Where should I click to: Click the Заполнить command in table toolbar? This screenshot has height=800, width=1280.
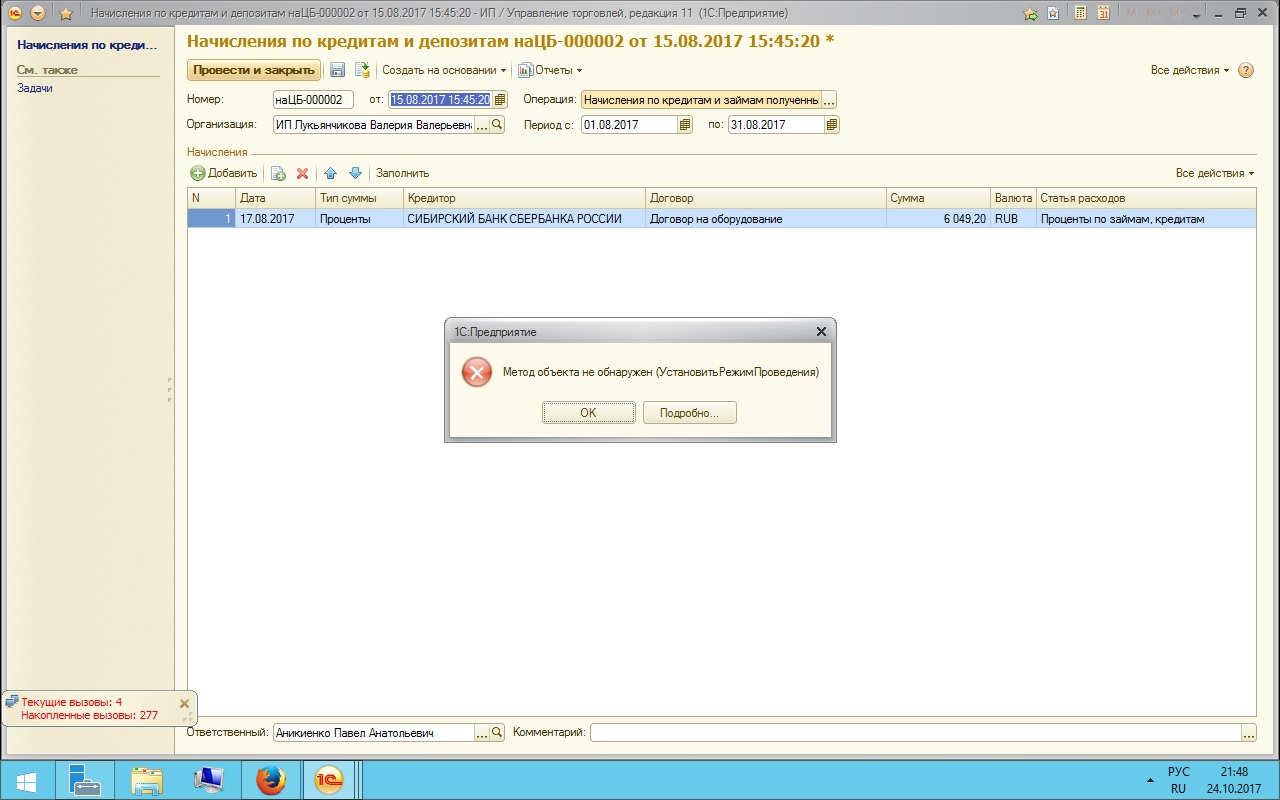(402, 173)
